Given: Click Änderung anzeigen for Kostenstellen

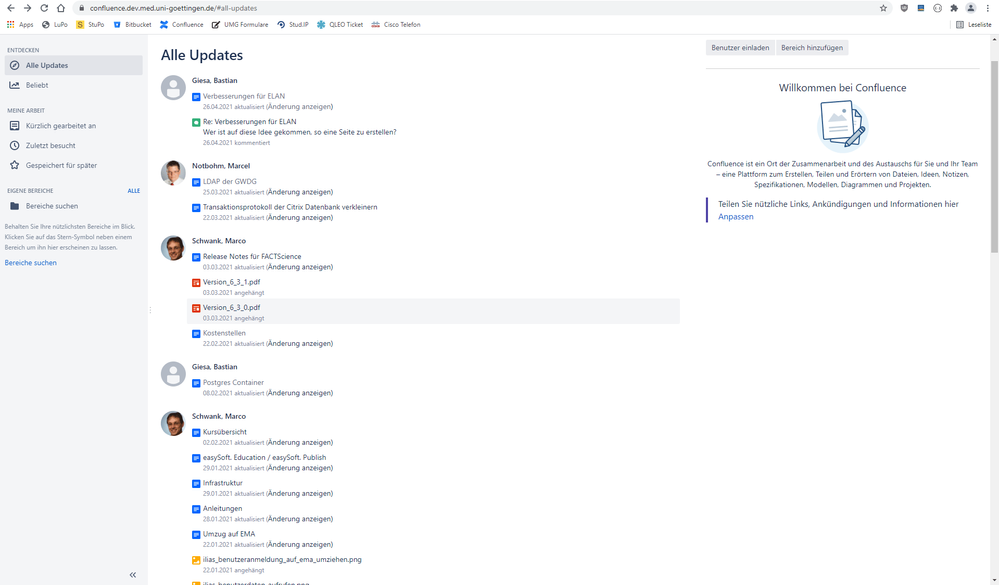Looking at the screenshot, I should 299,343.
